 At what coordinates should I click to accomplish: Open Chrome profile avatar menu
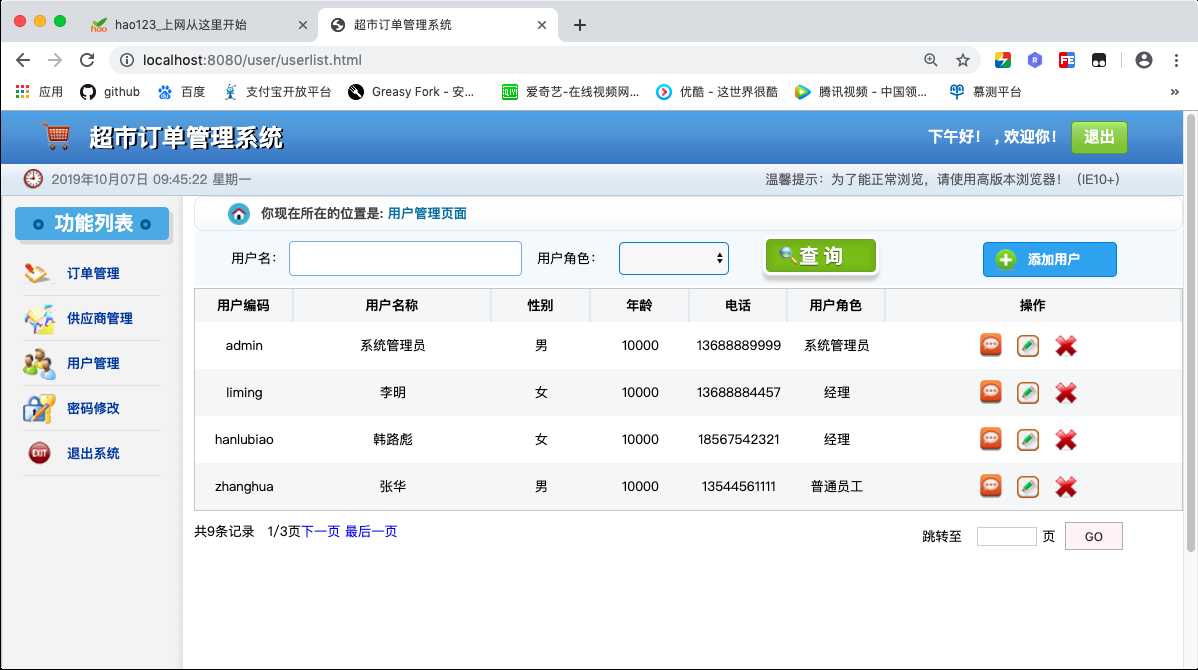click(1144, 60)
